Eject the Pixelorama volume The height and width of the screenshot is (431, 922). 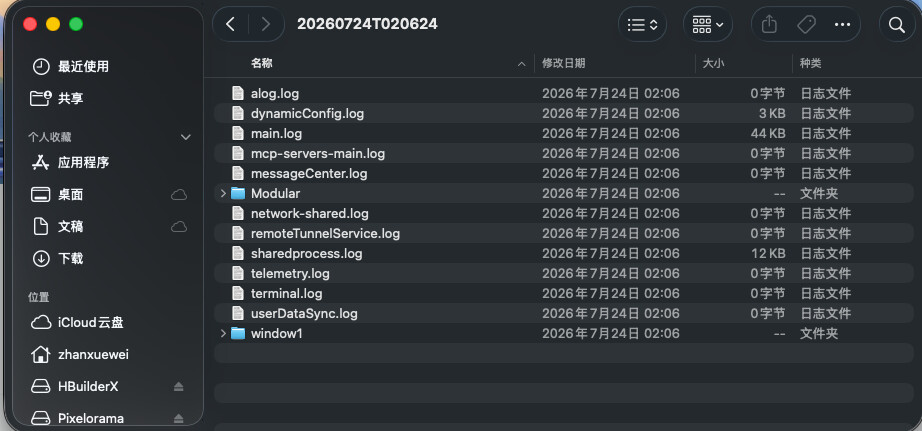pyautogui.click(x=179, y=418)
